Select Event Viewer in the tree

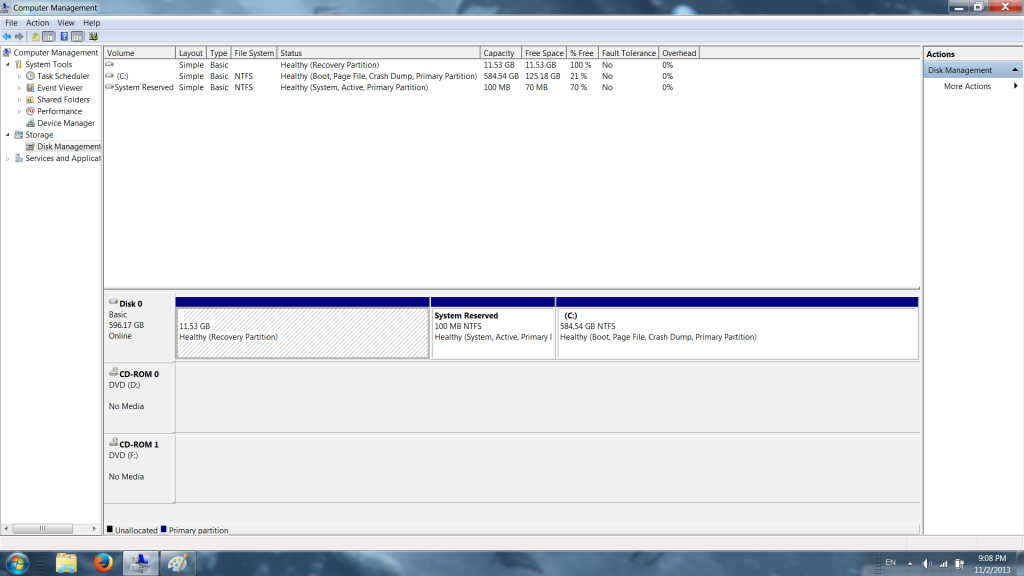tap(60, 88)
